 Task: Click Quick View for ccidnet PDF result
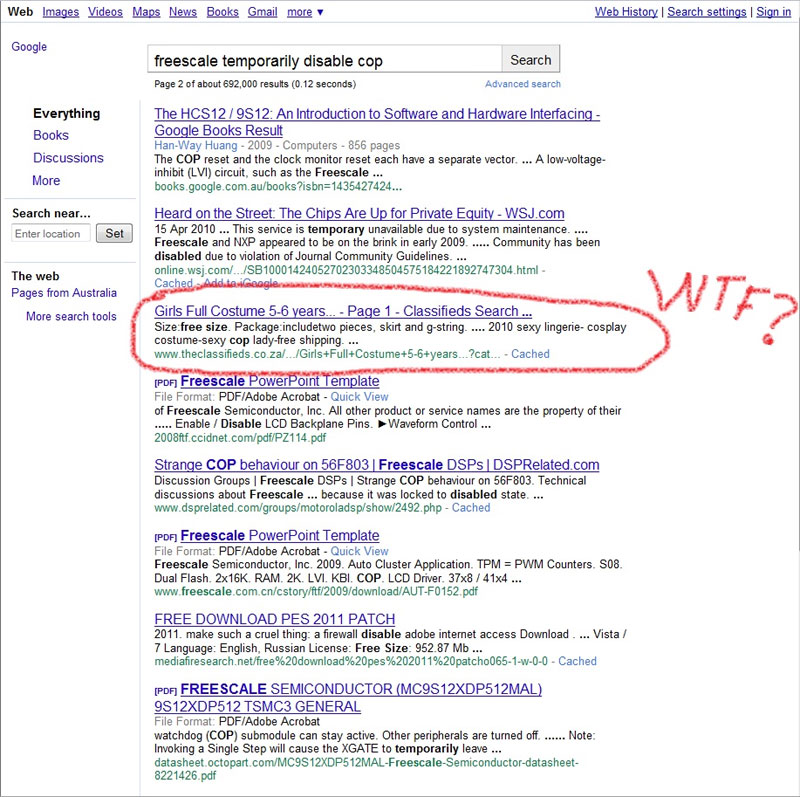tap(359, 396)
